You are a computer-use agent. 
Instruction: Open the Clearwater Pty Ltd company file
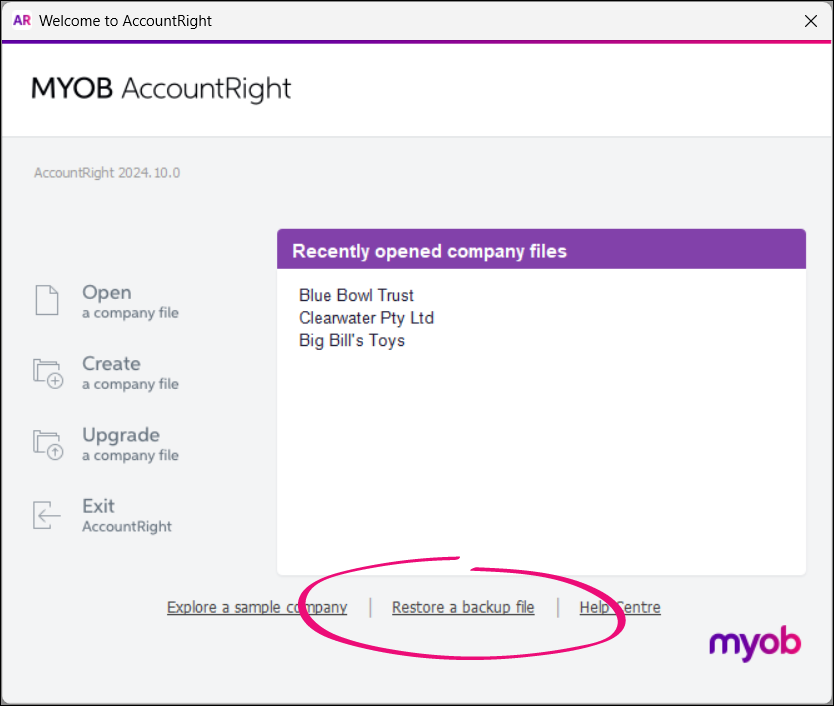tap(366, 318)
